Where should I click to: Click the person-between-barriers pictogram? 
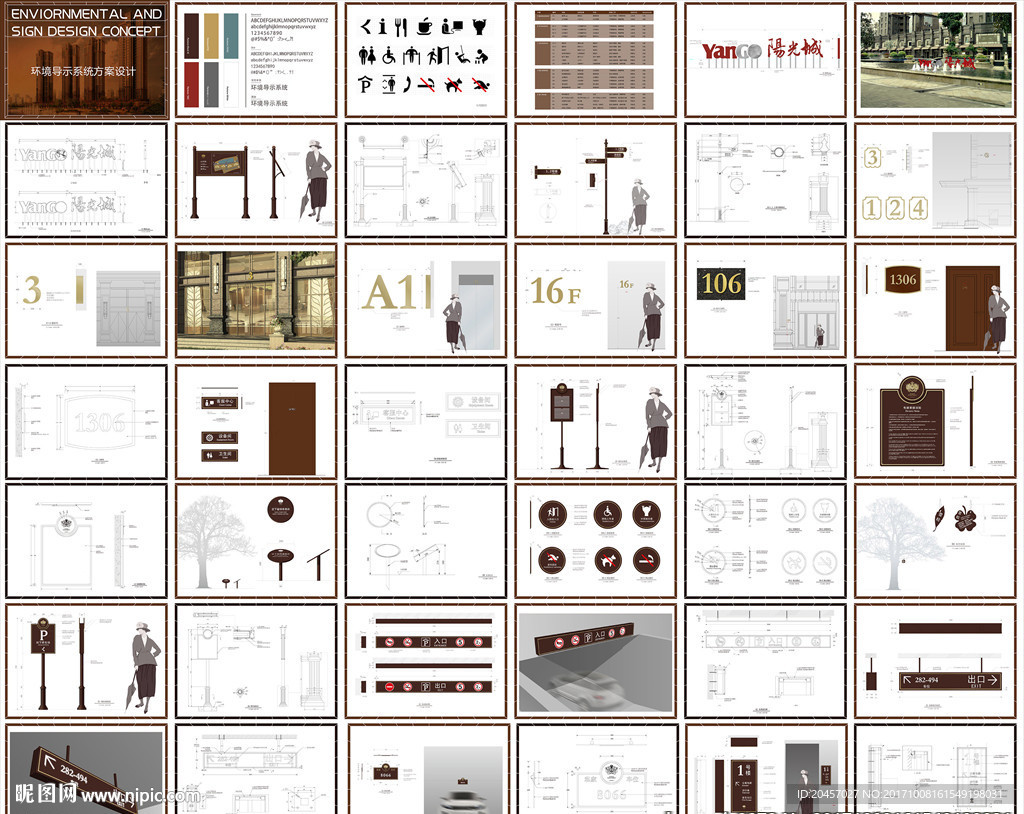pyautogui.click(x=411, y=56)
